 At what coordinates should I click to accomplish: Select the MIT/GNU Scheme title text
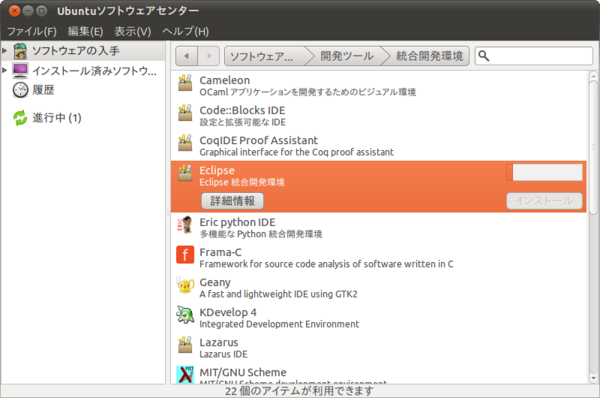pos(243,372)
